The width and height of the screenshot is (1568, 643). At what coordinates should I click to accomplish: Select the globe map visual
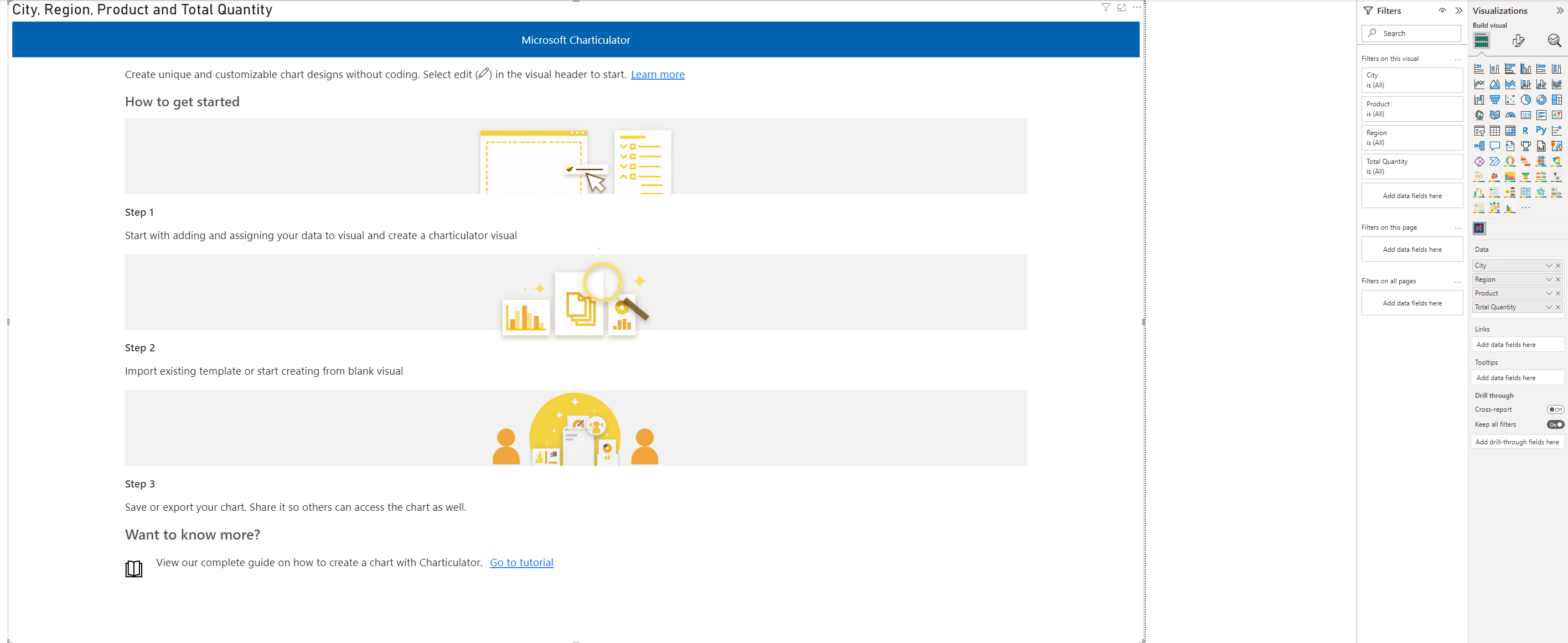click(x=1479, y=115)
